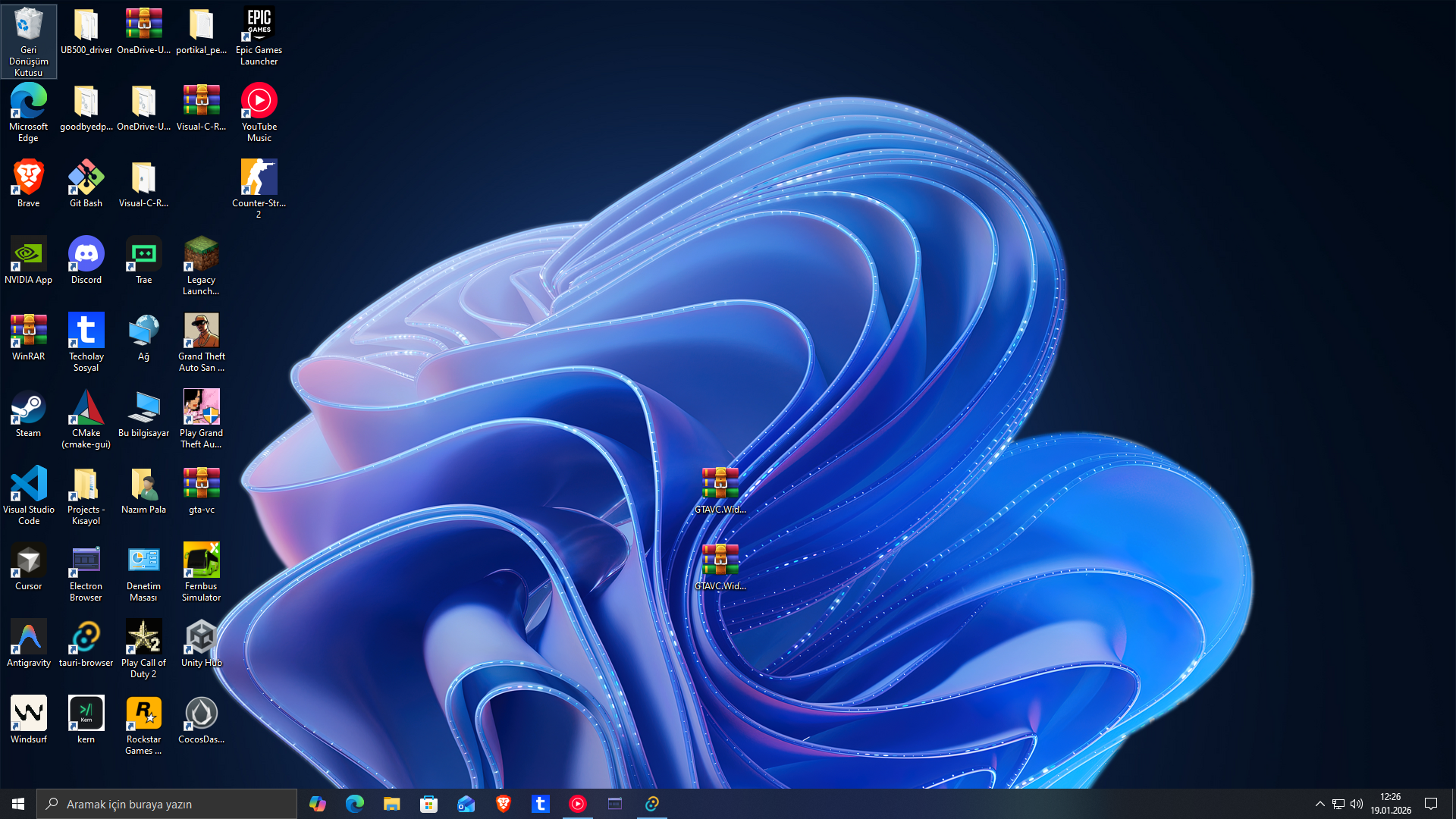
Task: Select the portikal_pe... folder on desktop
Action: click(x=201, y=31)
